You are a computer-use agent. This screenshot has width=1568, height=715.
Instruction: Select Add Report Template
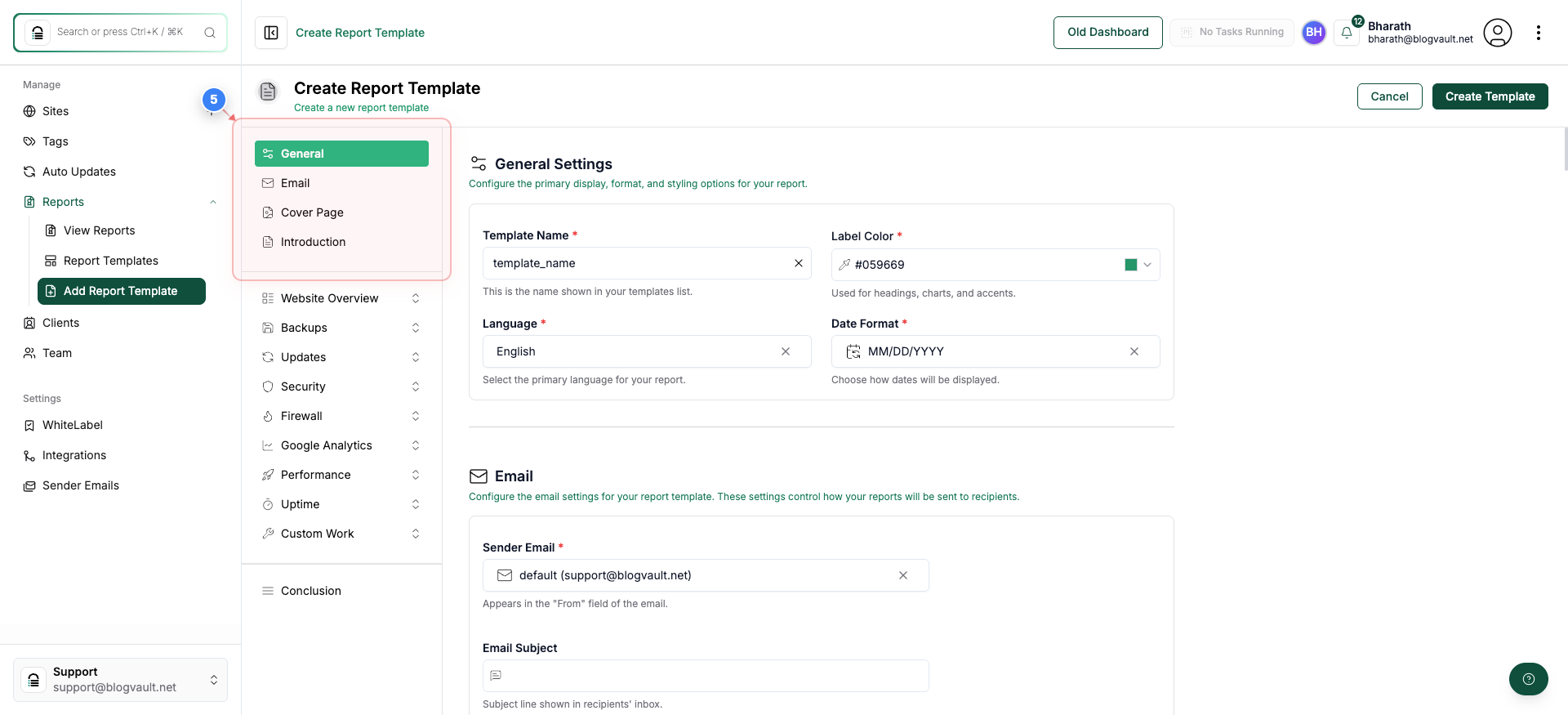click(122, 291)
